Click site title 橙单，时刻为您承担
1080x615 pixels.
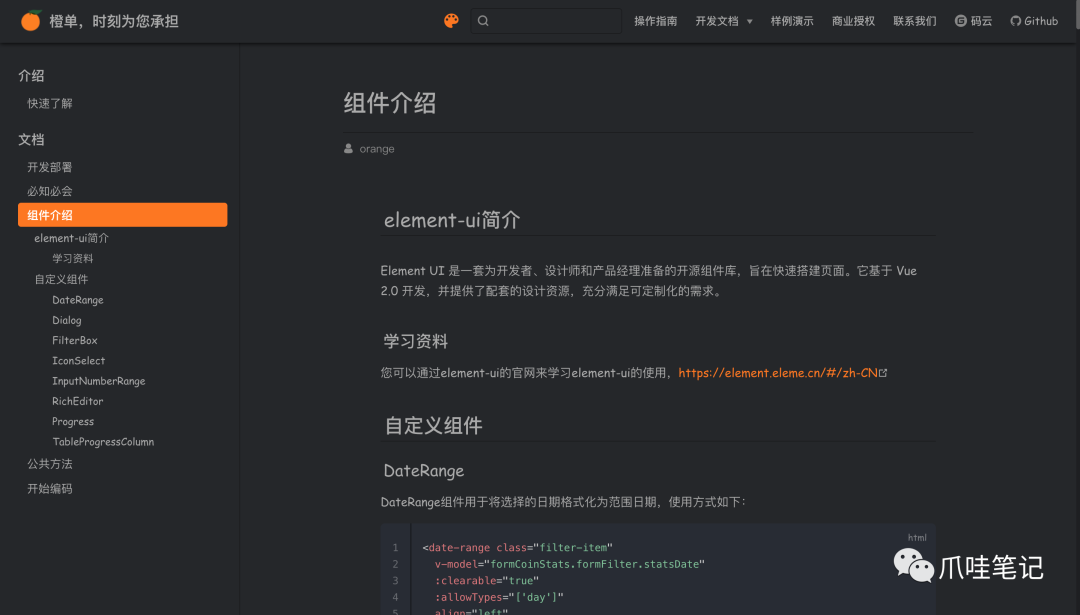pos(114,21)
